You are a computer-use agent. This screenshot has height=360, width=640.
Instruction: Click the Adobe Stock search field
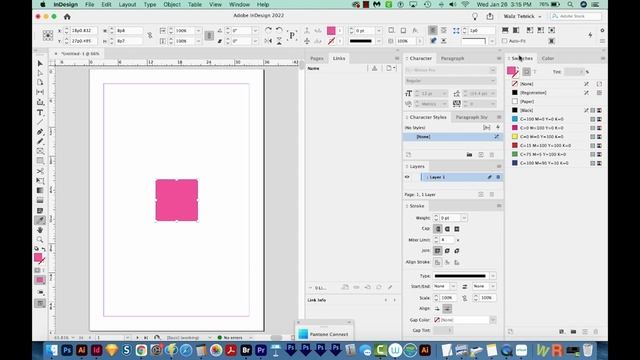coord(576,16)
